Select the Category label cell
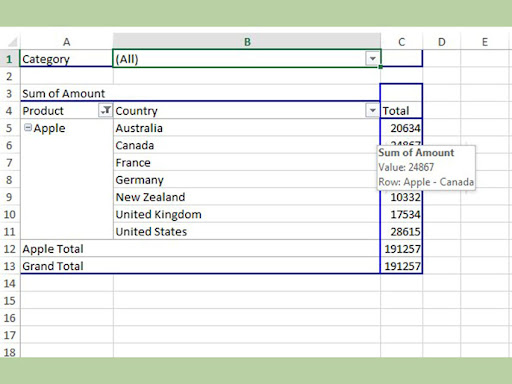This screenshot has width=512, height=384. pos(67,59)
